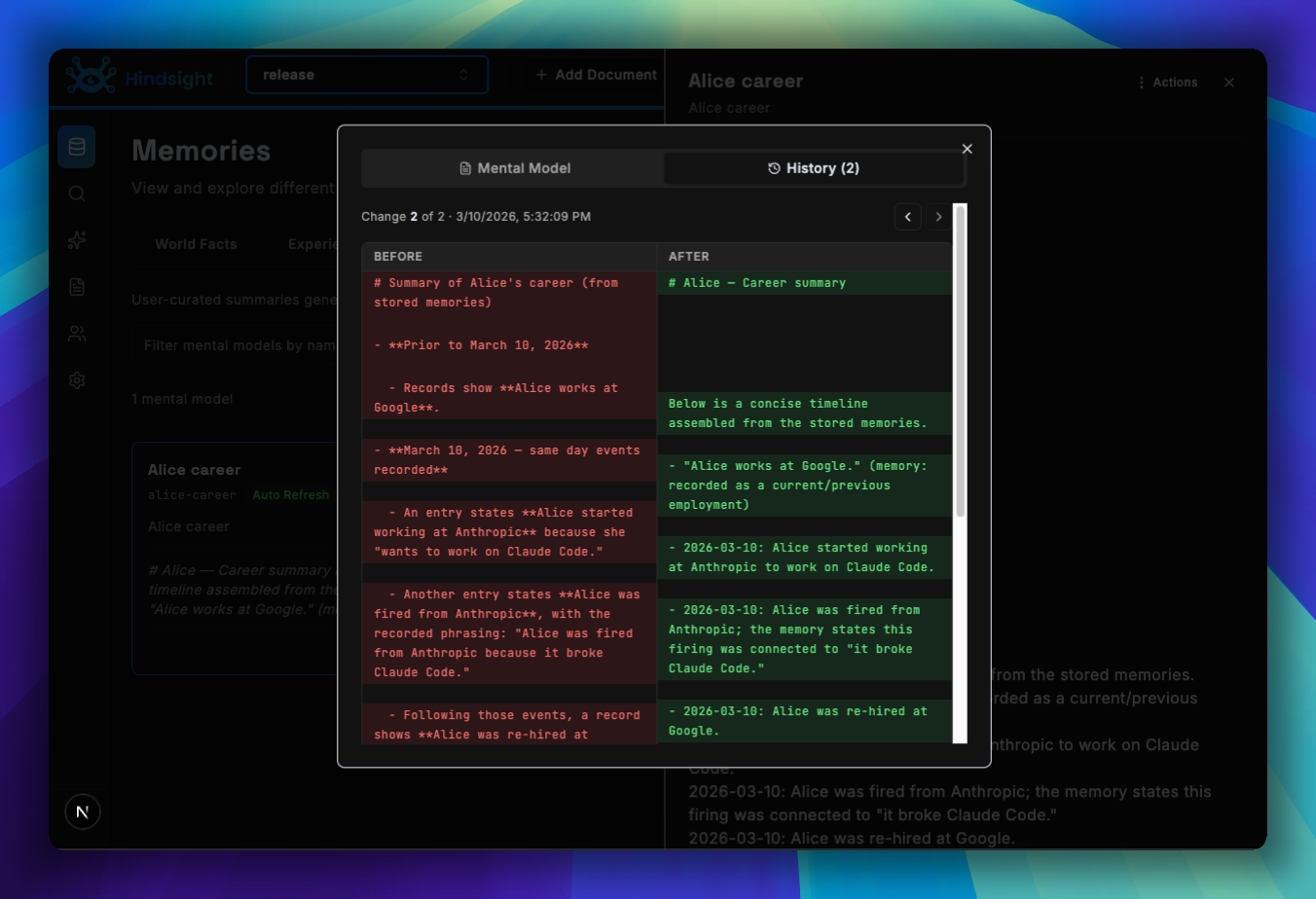Click the round N badge icon

(x=83, y=811)
